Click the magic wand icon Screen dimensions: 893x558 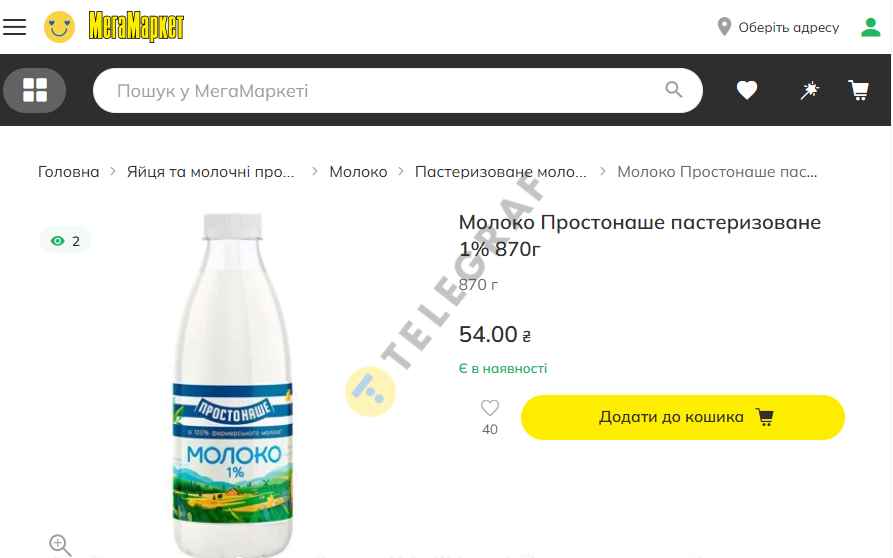(809, 90)
